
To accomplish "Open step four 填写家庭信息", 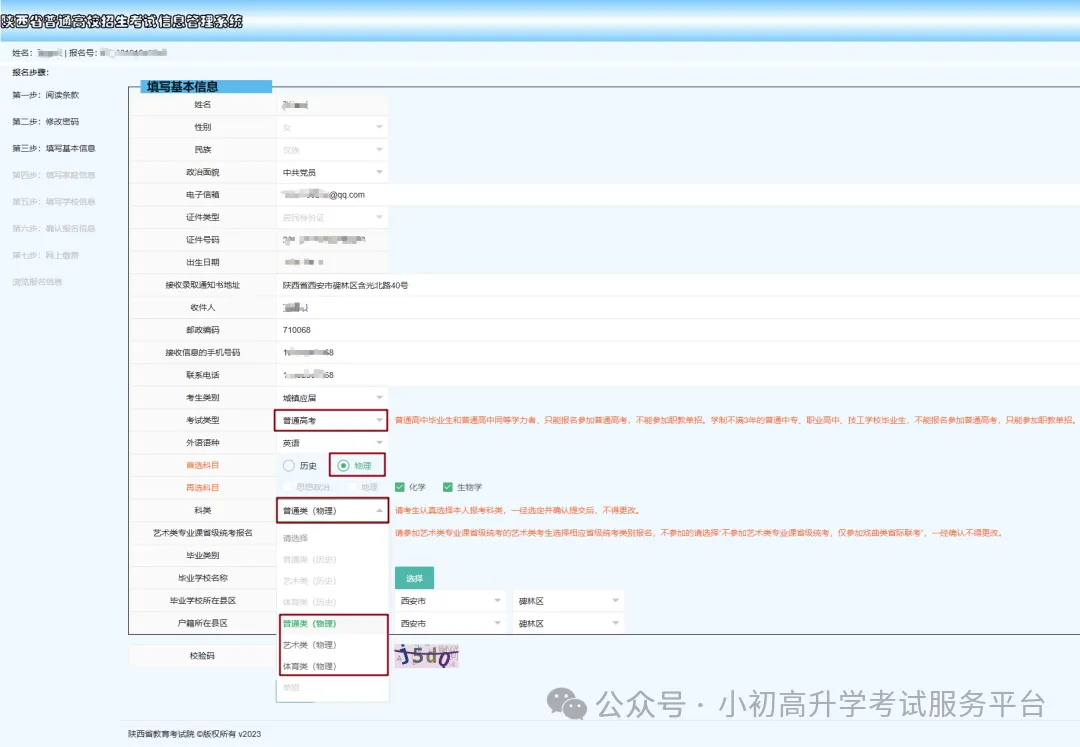I will click(x=54, y=176).
